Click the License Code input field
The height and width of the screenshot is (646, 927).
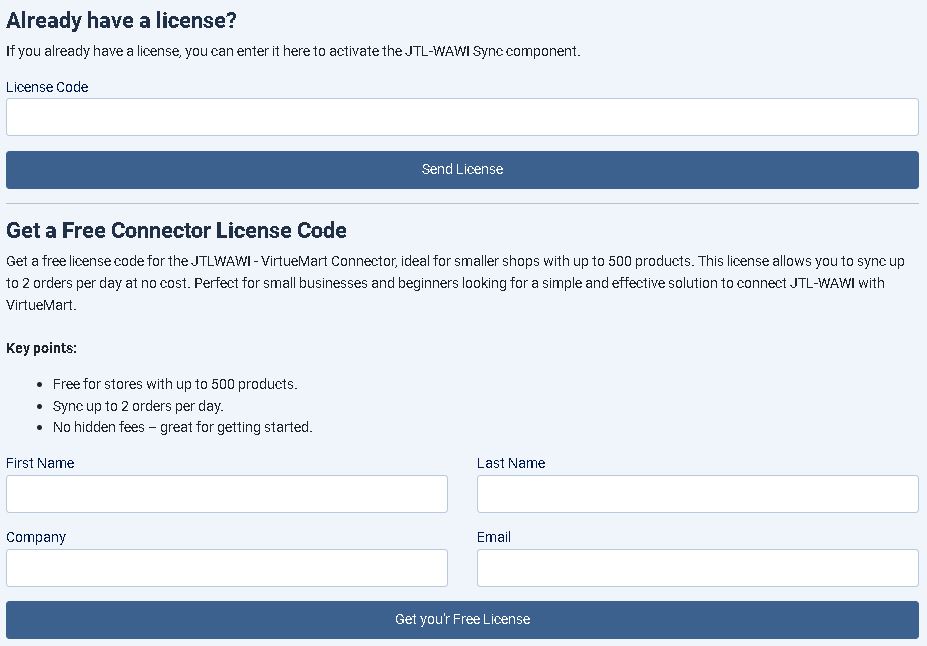462,117
